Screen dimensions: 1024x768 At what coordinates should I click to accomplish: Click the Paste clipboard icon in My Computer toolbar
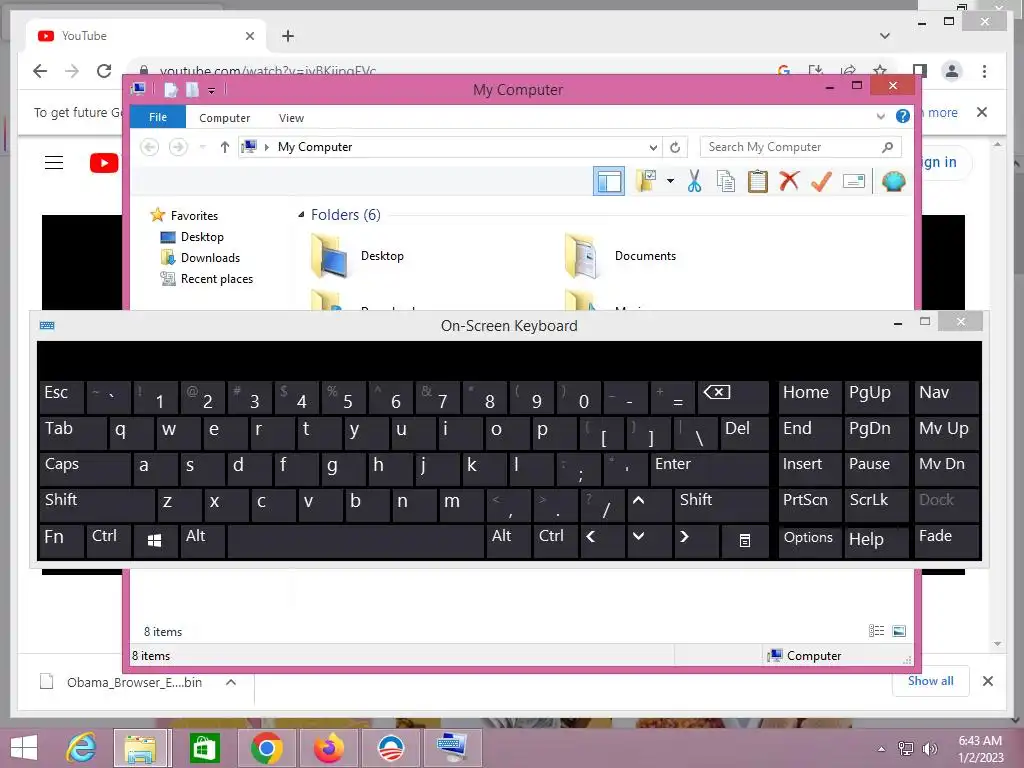[758, 181]
